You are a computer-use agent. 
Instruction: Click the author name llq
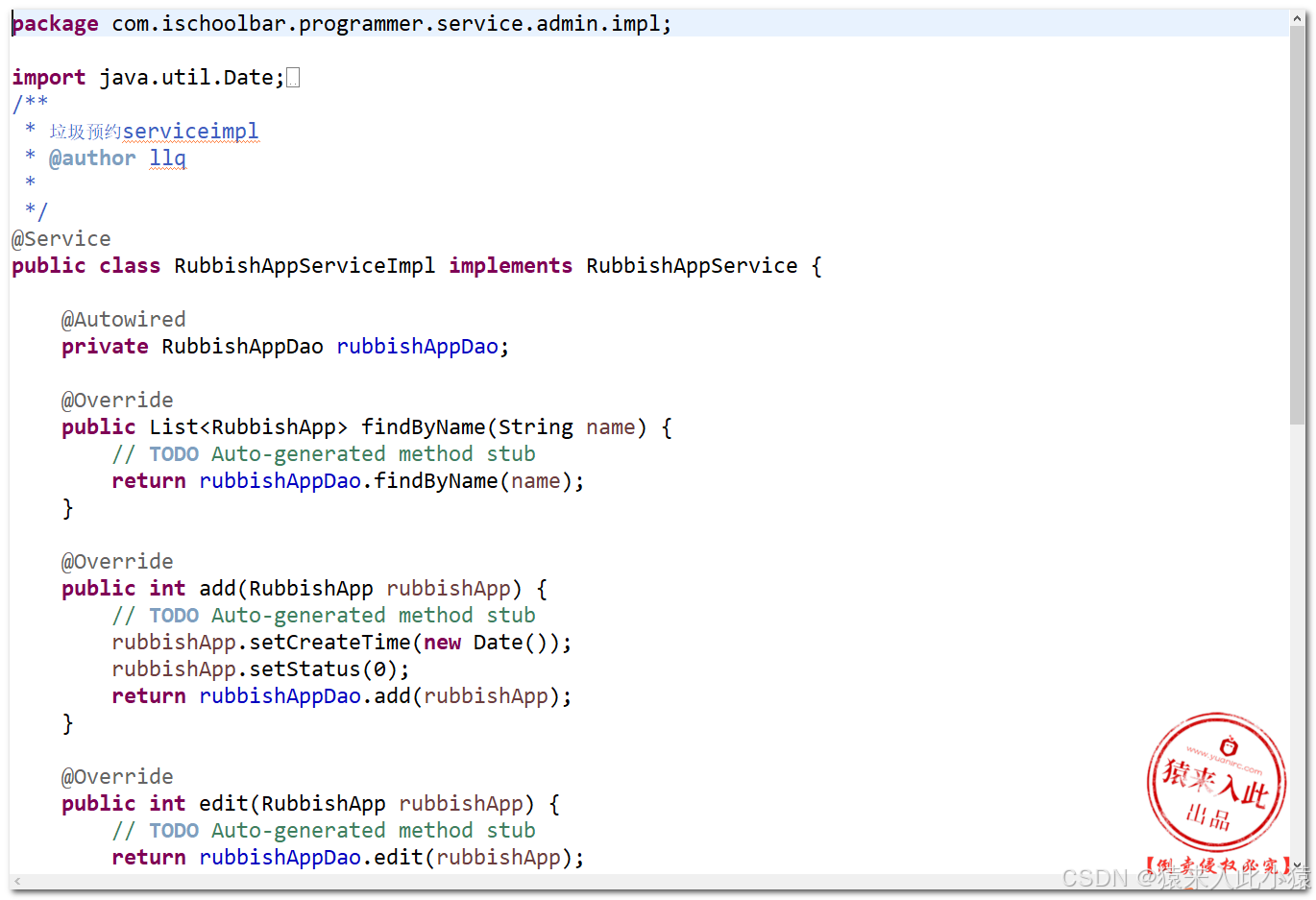point(167,158)
